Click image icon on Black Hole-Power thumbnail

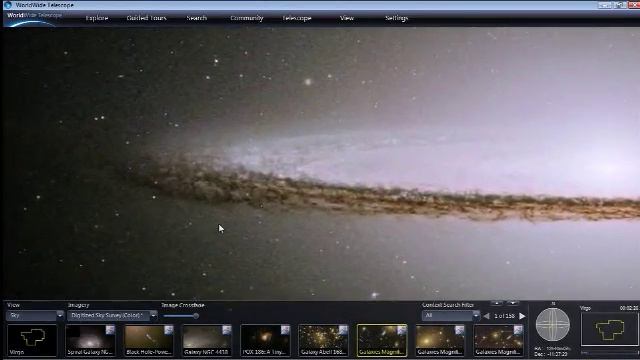(x=169, y=330)
